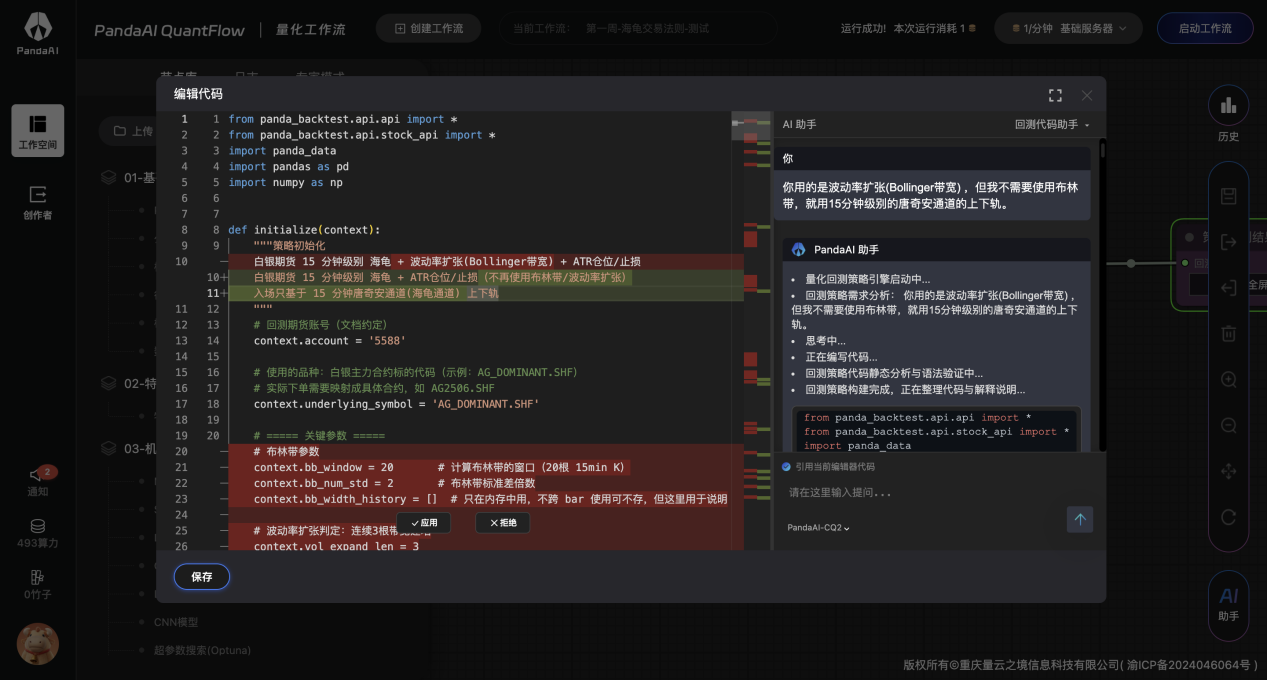The height and width of the screenshot is (680, 1267).
Task: Close the 编辑代码 dialog
Action: click(1087, 95)
